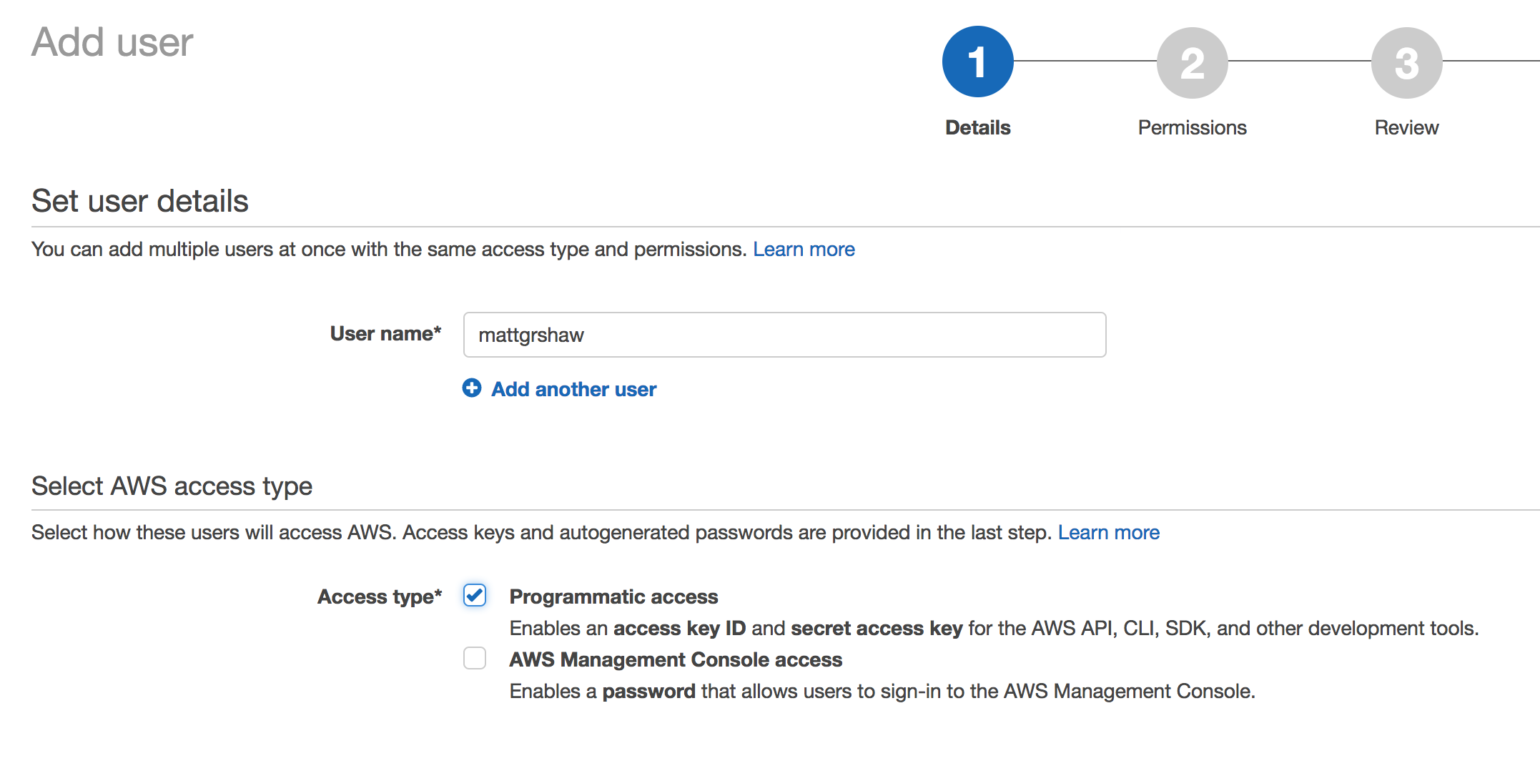Click the Add another user link
This screenshot has width=1540, height=761.
[x=574, y=389]
